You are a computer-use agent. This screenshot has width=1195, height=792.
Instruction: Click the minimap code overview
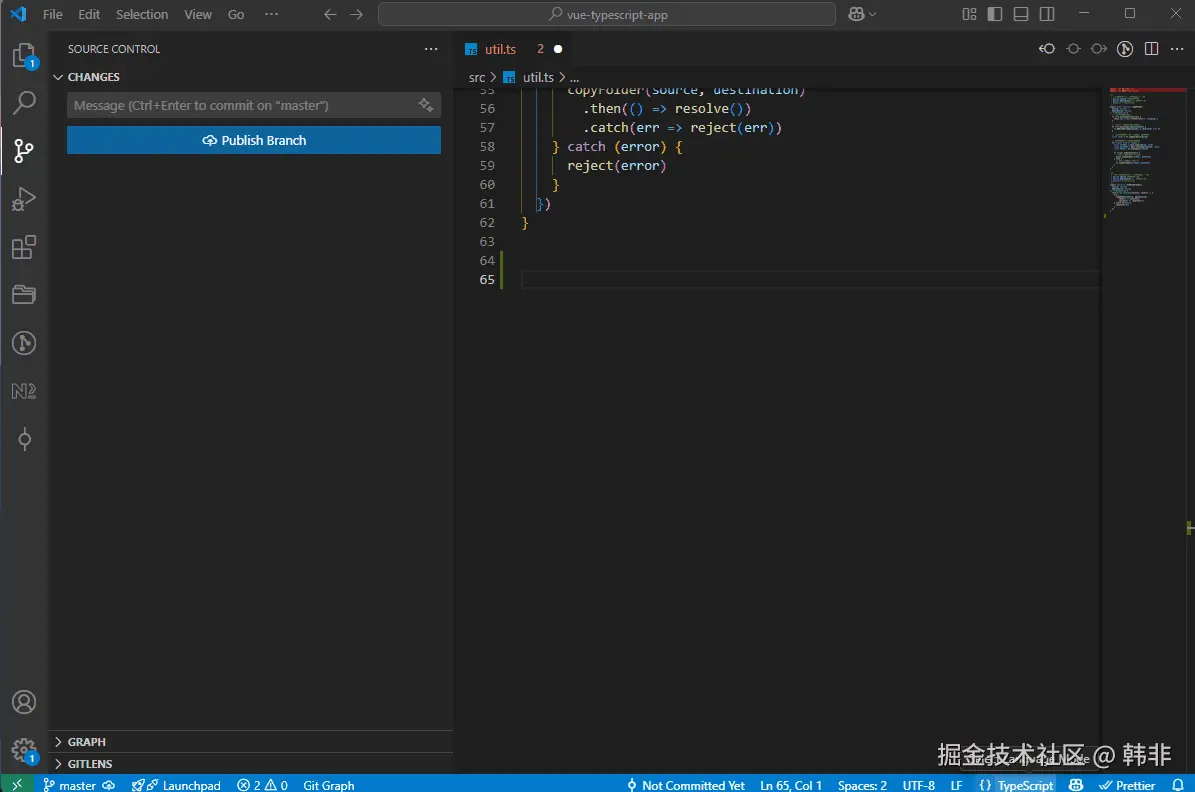[1140, 150]
